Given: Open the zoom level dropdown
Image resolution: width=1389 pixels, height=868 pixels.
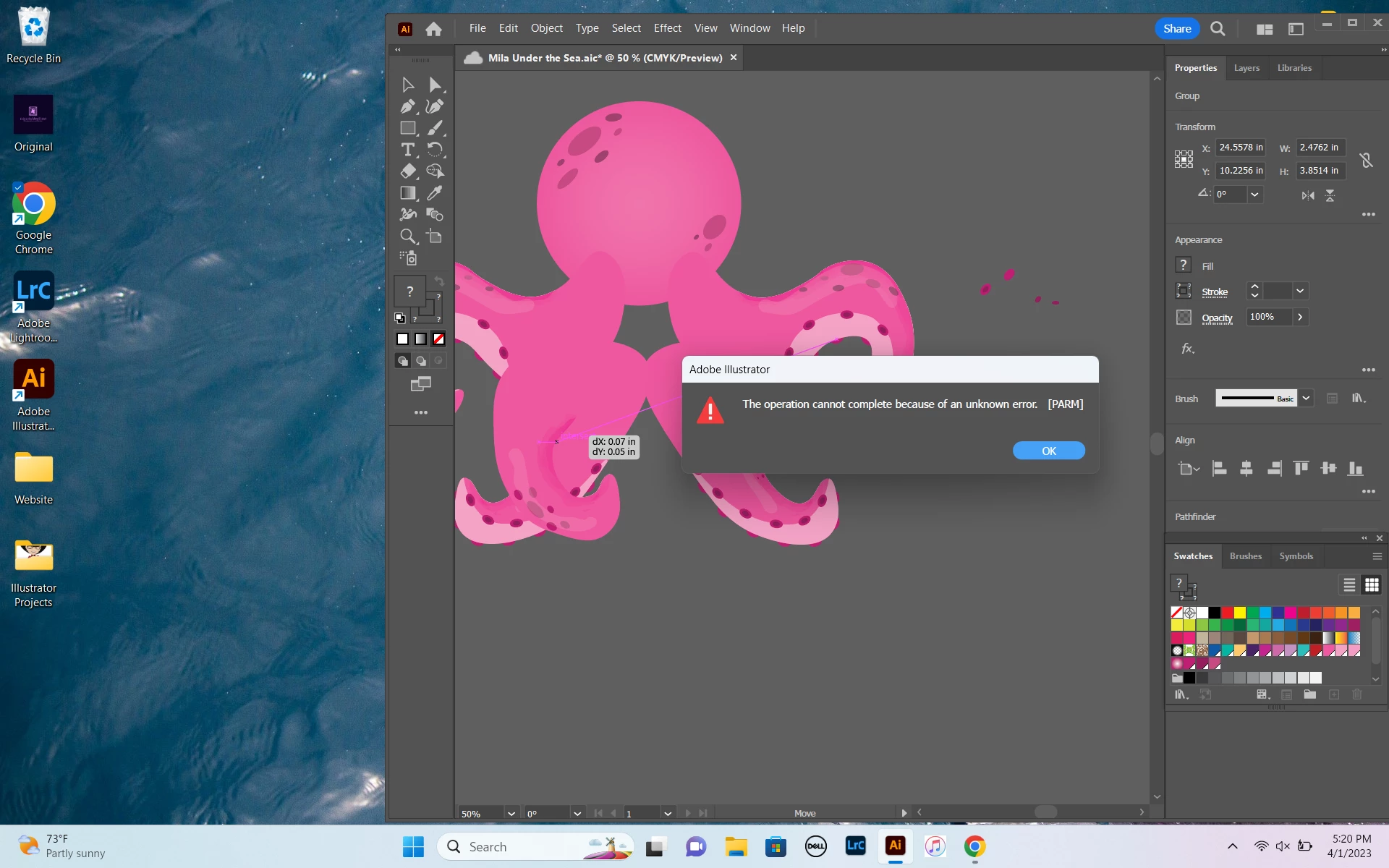Looking at the screenshot, I should point(511,813).
